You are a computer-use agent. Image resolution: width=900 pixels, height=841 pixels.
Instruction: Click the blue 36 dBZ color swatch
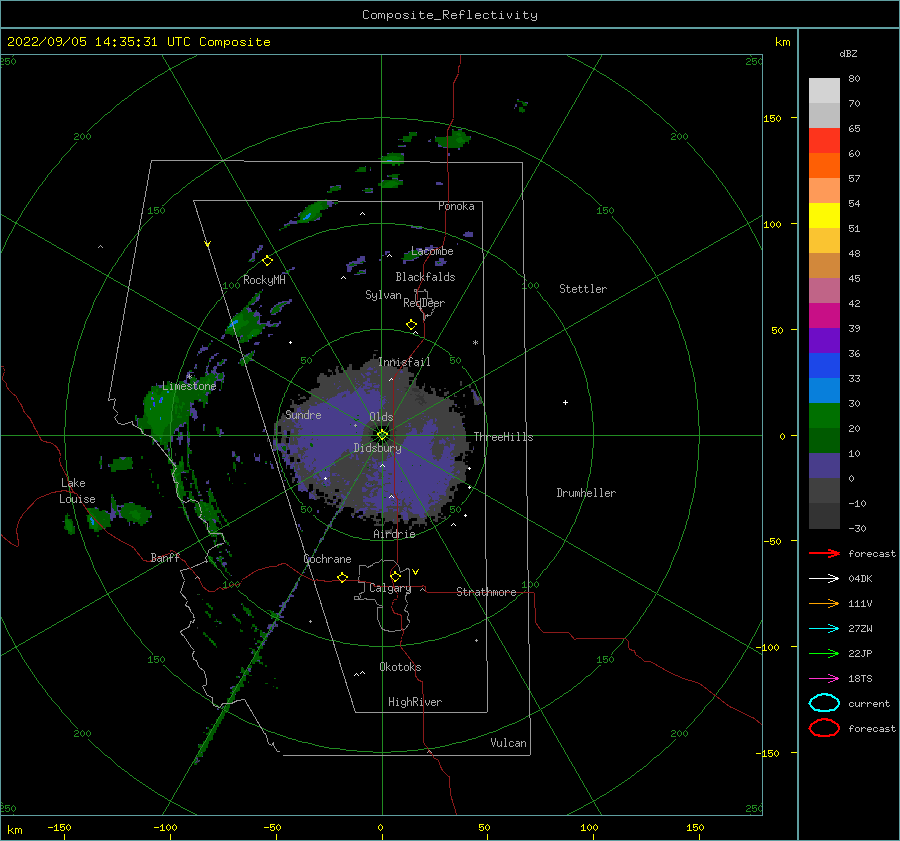[824, 365]
